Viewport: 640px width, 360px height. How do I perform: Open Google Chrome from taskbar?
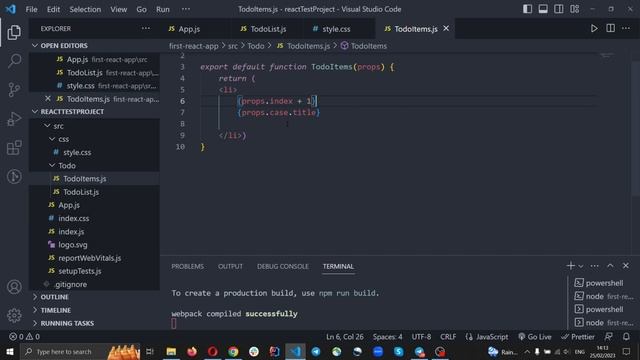point(233,351)
